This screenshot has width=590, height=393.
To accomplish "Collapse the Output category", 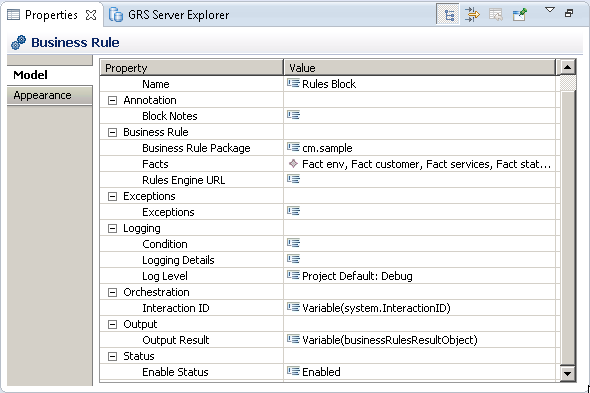I will [112, 324].
